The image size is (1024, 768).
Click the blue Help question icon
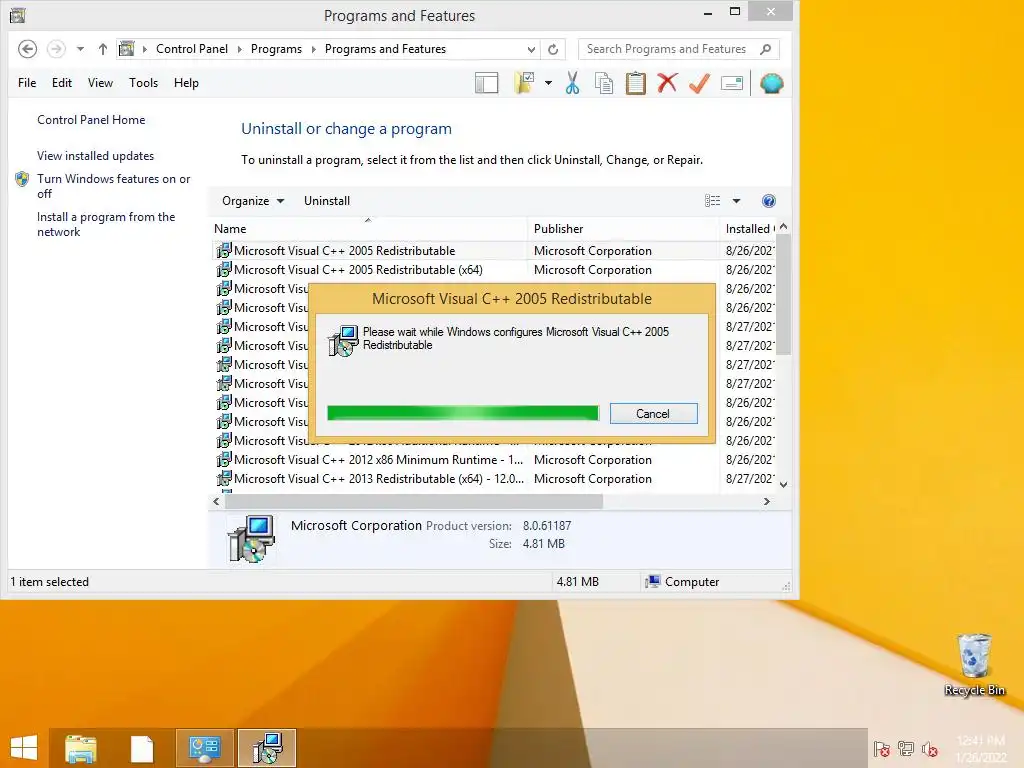tap(769, 201)
